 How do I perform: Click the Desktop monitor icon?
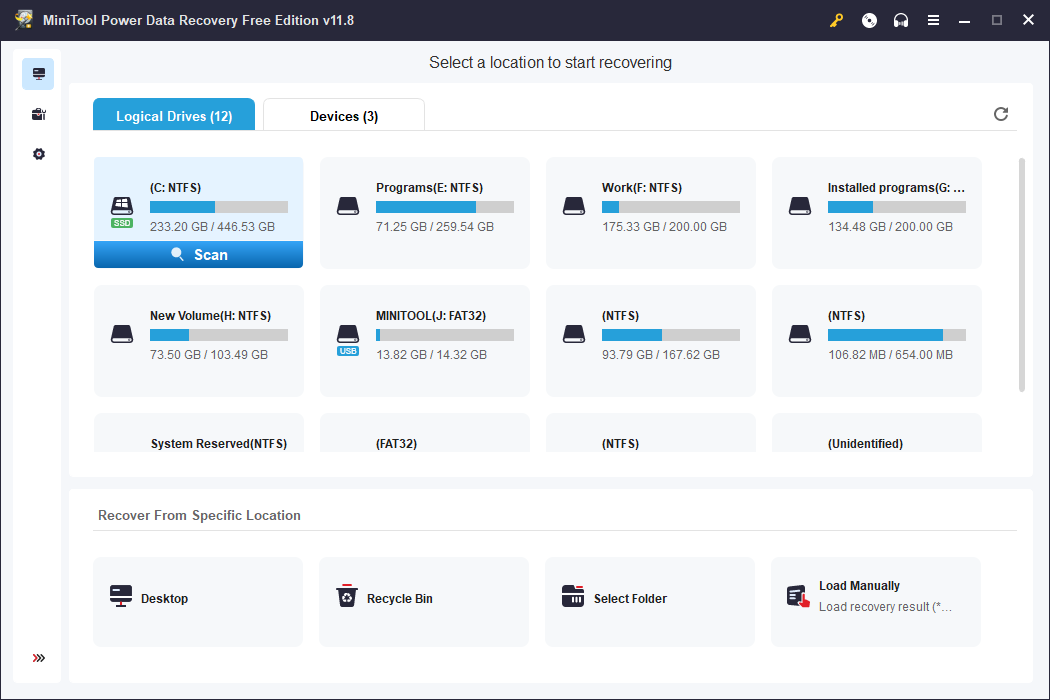tap(121, 596)
